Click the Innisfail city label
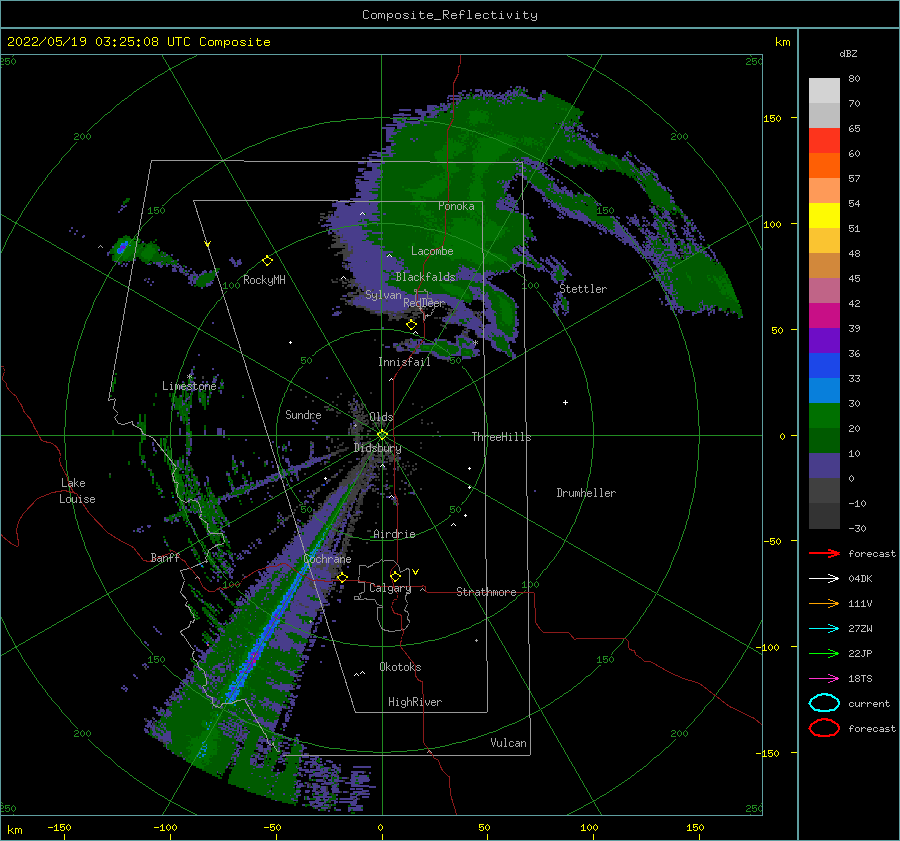Viewport: 900px width, 841px height. pos(404,362)
